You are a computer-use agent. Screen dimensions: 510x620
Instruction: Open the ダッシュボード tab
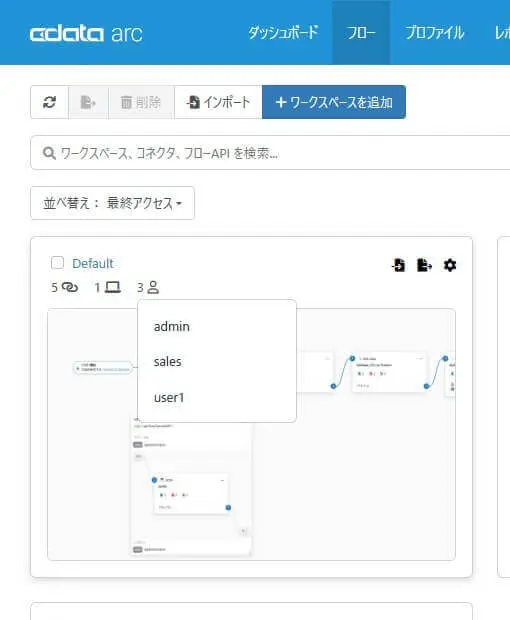283,32
